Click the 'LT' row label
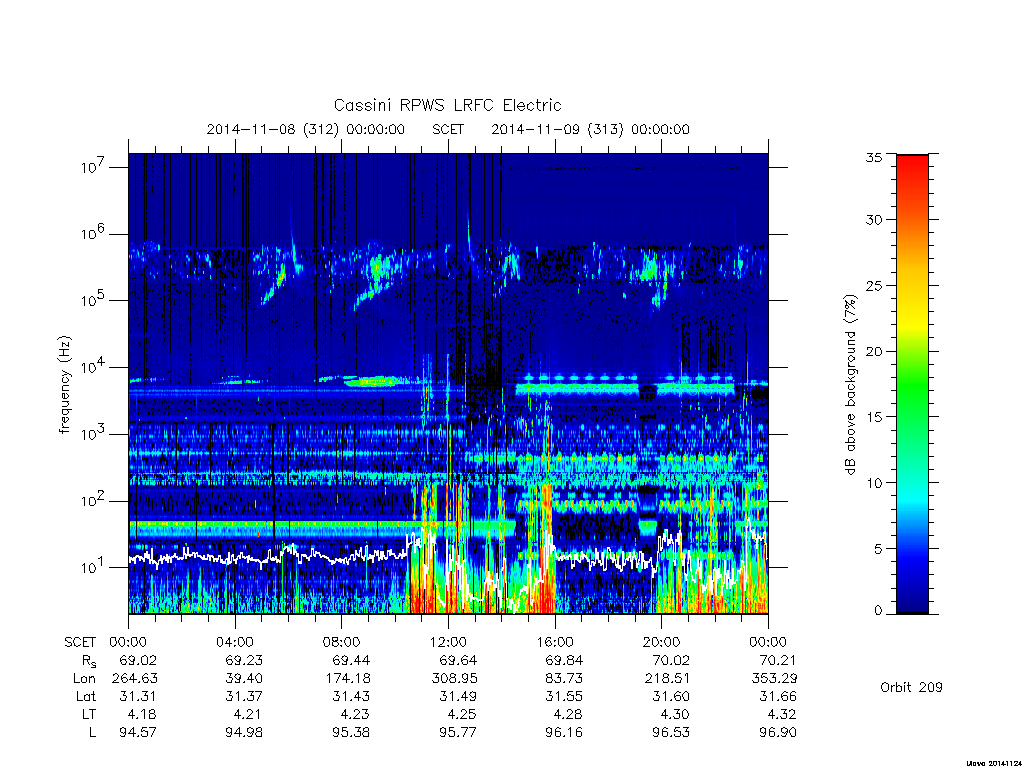 [x=89, y=714]
